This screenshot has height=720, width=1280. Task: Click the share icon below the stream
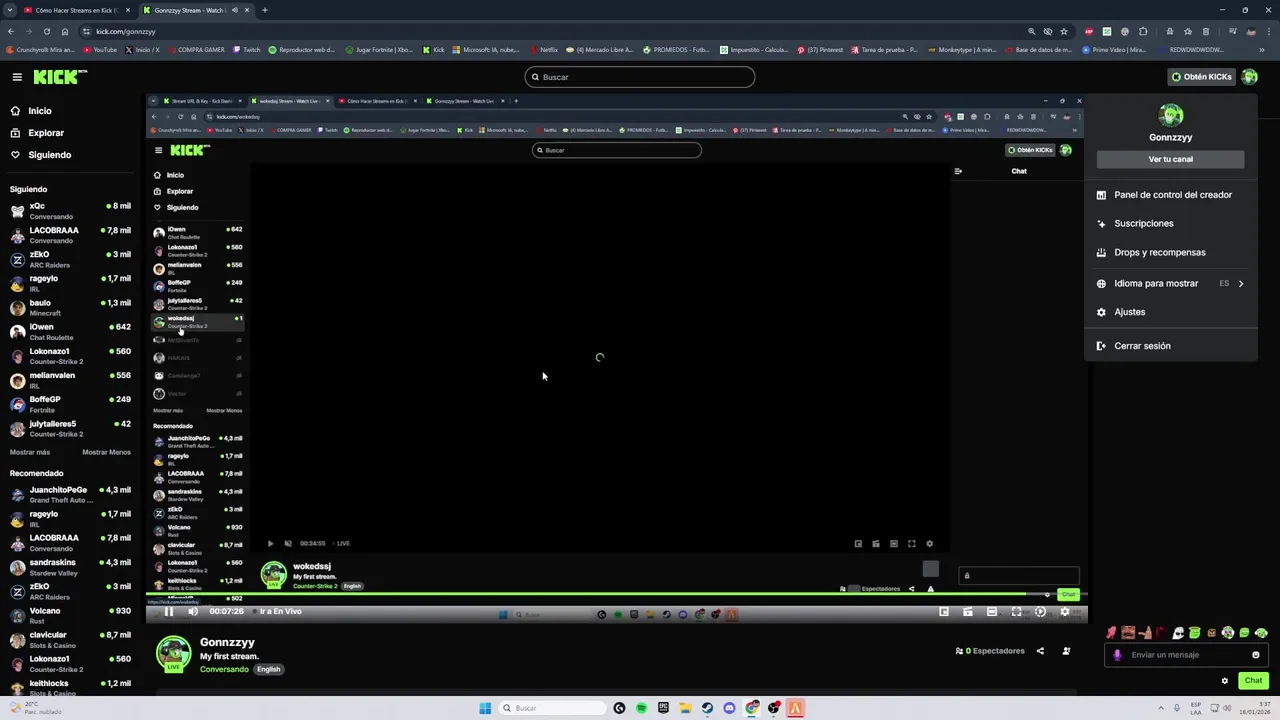[1040, 651]
